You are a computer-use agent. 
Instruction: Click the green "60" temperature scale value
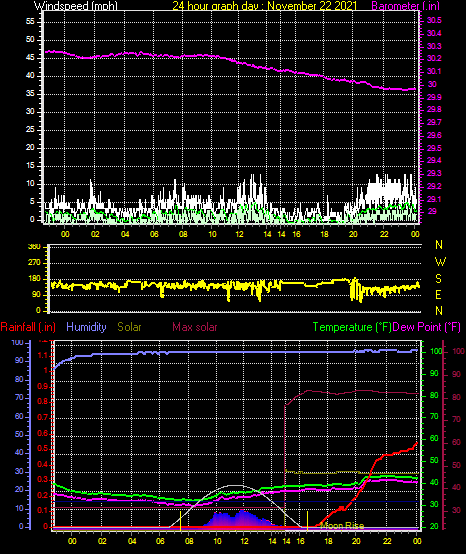434,439
